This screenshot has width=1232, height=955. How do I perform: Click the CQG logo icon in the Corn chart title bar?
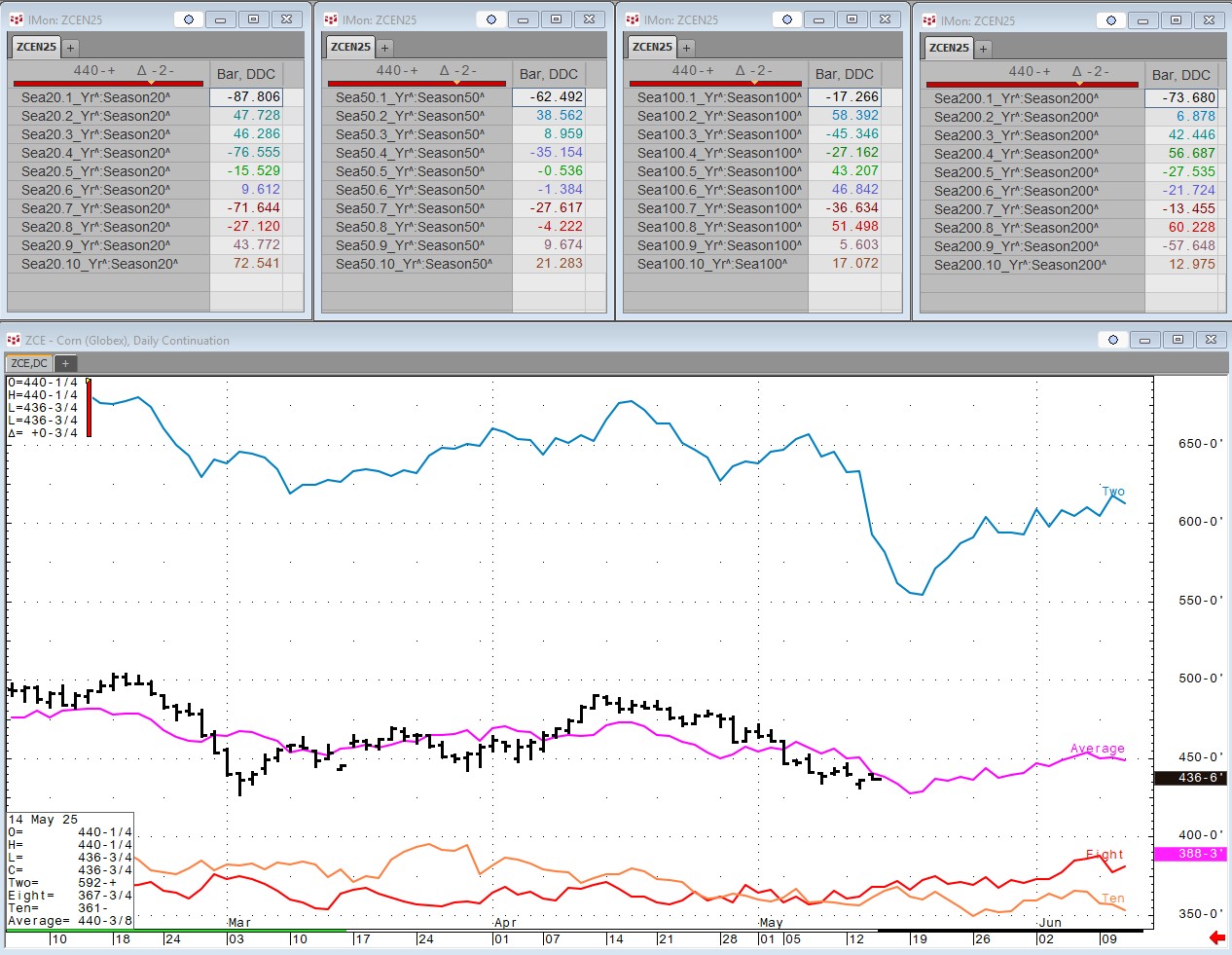[14, 340]
